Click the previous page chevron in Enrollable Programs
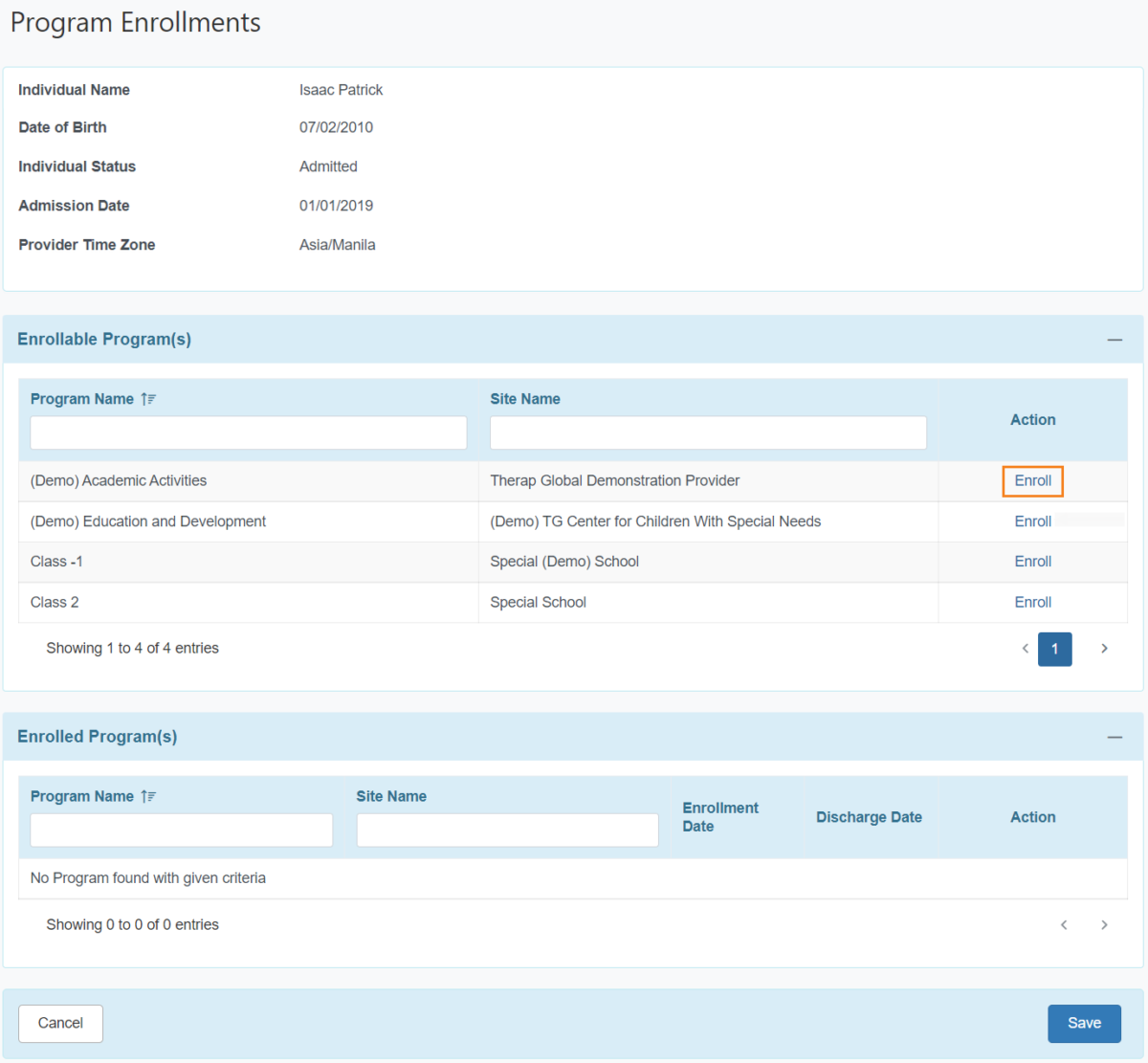Screen dimensions: 1148x1063 tap(1025, 649)
